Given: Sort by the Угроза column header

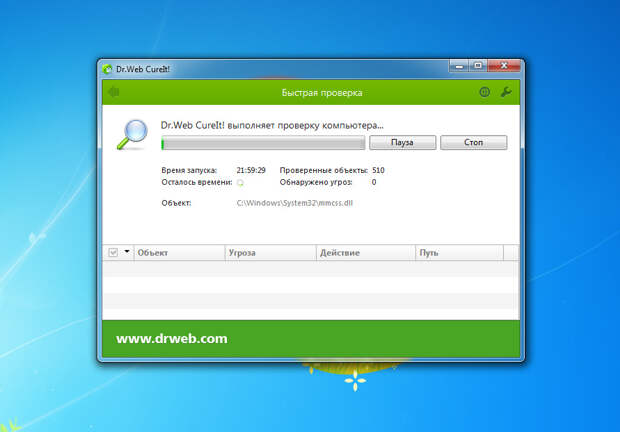Looking at the screenshot, I should (270, 253).
